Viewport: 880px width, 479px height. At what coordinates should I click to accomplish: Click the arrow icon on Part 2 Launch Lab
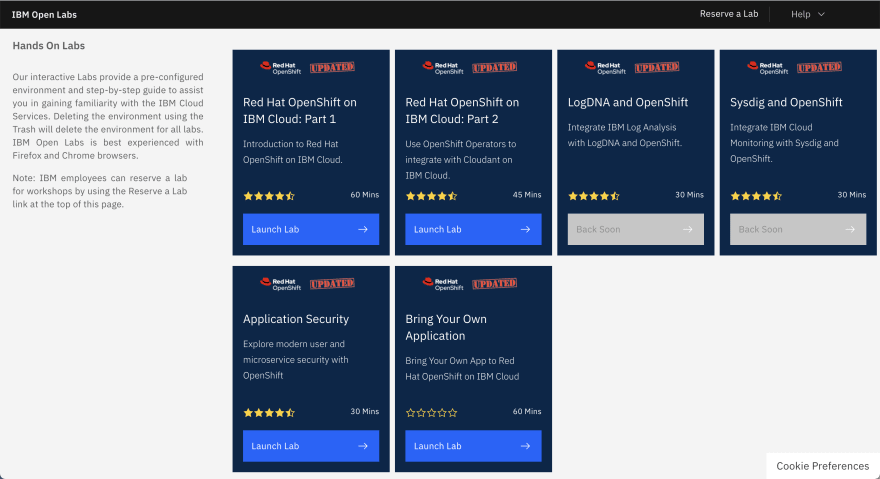[x=525, y=229]
